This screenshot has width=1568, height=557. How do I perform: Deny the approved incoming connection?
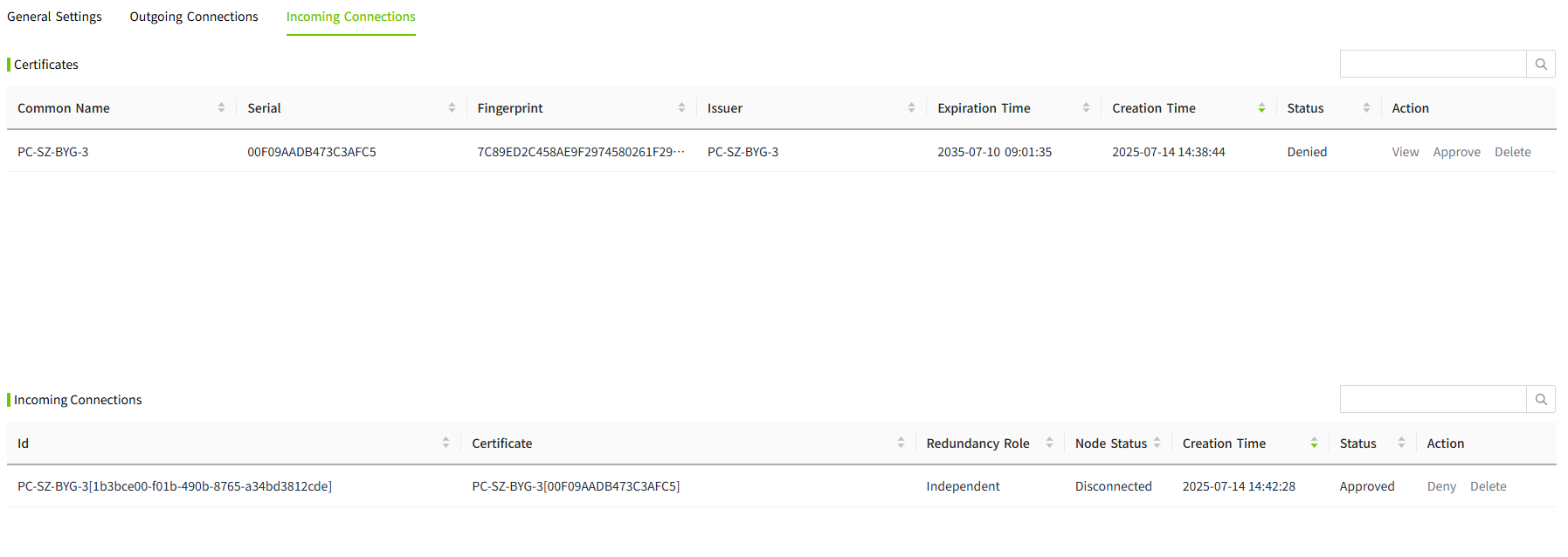click(1441, 486)
